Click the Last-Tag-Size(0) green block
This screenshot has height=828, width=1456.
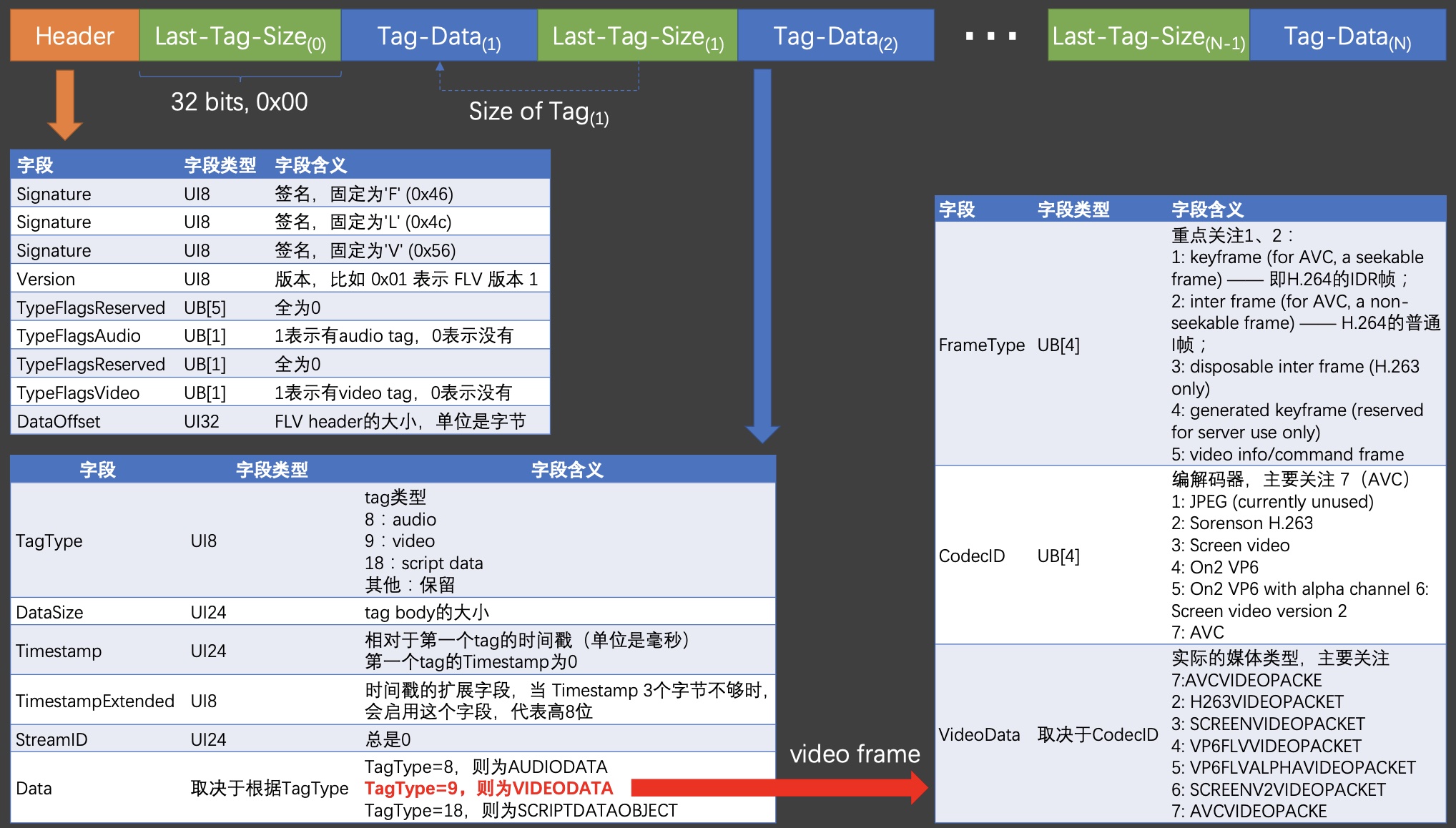pos(240,35)
